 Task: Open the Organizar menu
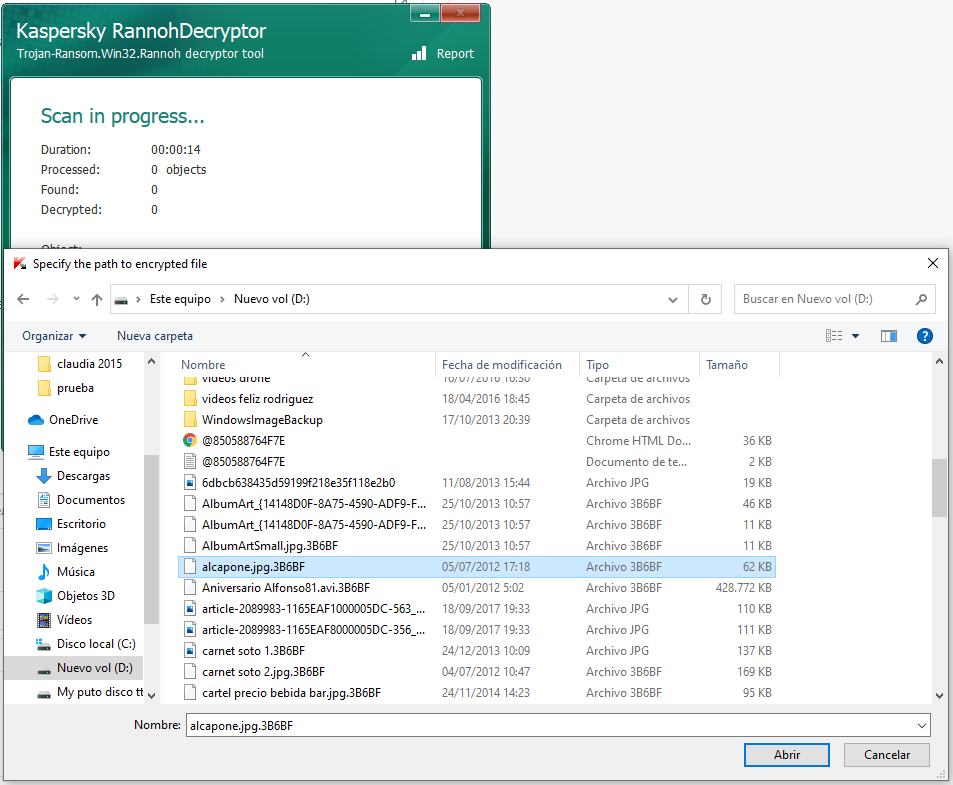54,336
